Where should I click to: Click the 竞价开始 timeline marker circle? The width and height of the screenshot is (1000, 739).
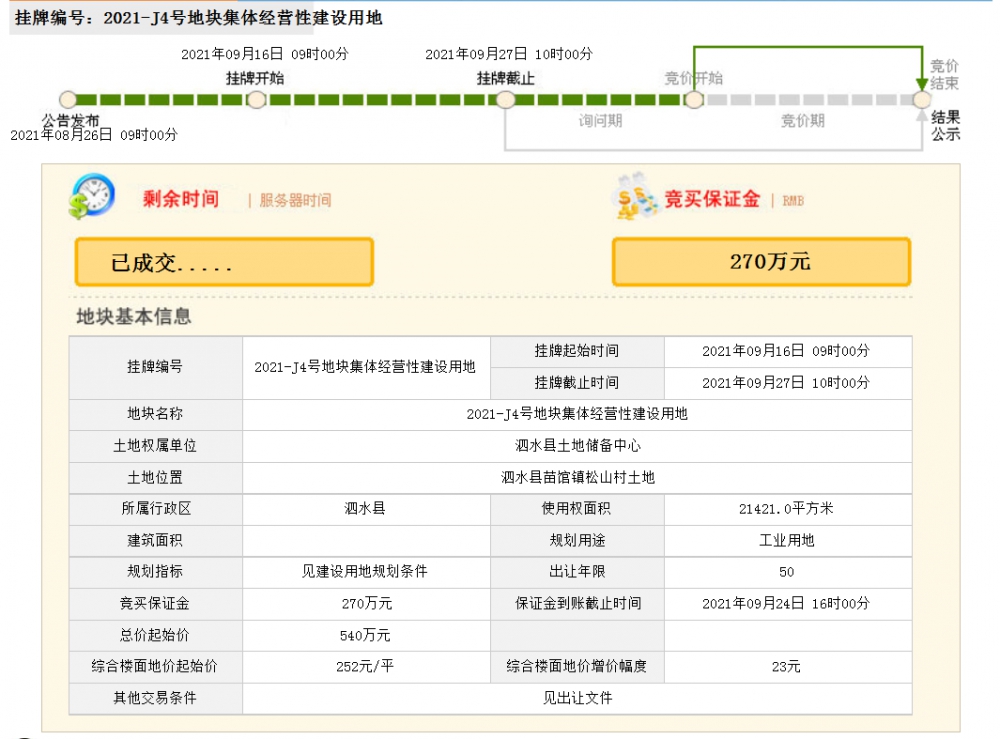pos(694,99)
